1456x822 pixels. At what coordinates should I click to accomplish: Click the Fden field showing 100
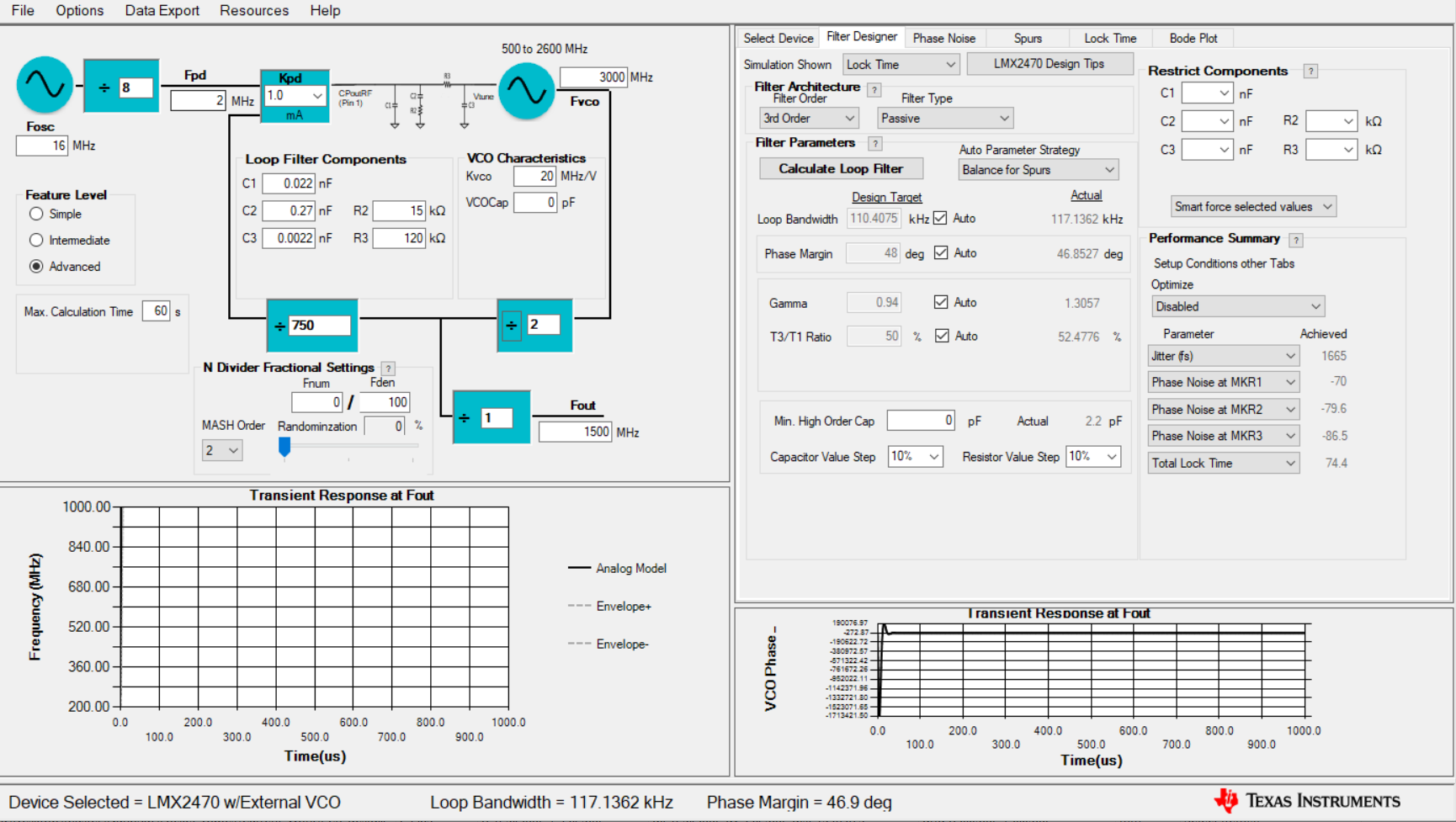(x=385, y=402)
